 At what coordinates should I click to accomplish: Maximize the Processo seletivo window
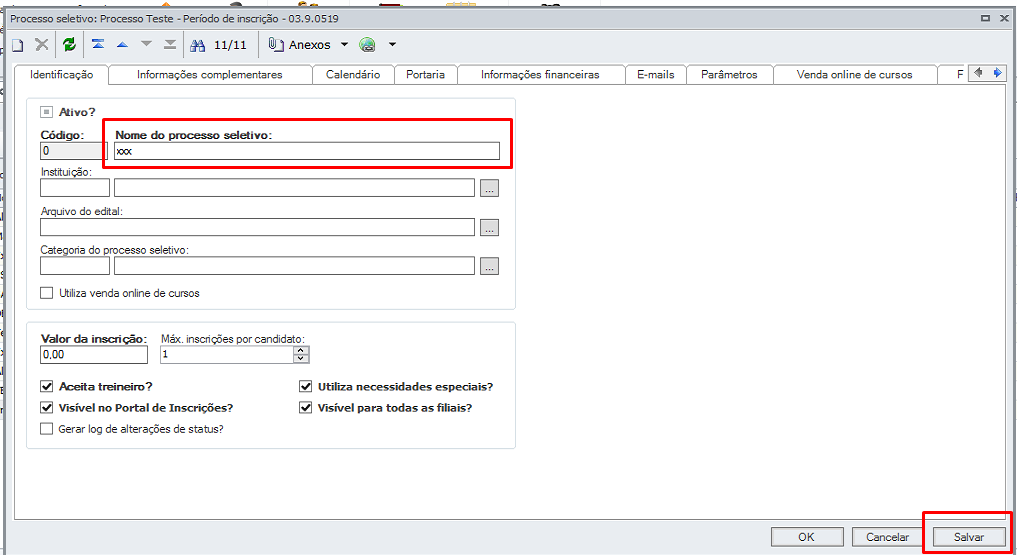(x=985, y=18)
